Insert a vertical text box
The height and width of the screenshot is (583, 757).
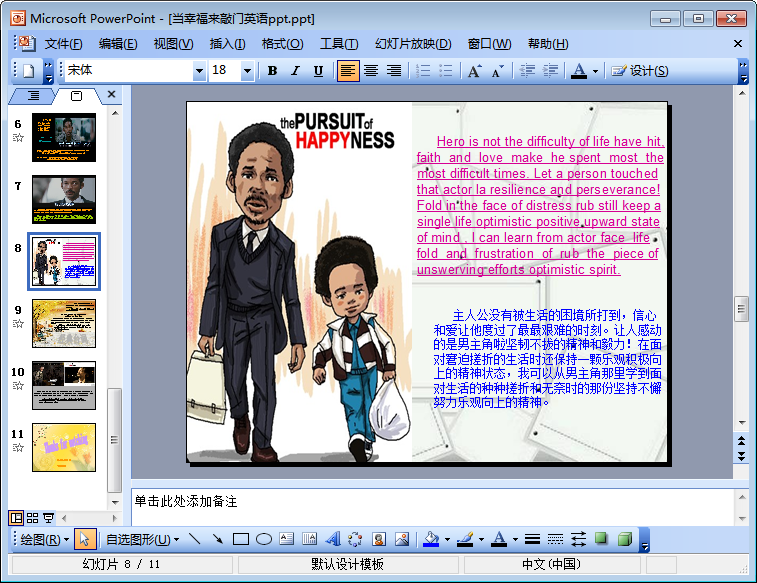click(309, 539)
